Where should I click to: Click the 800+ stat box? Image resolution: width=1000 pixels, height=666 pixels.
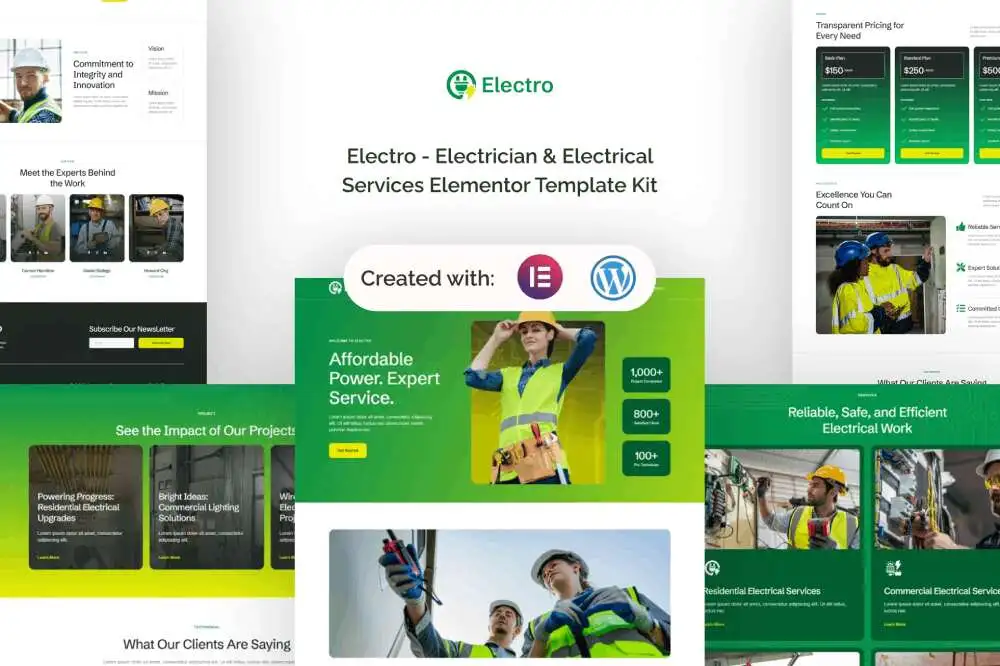coord(646,417)
